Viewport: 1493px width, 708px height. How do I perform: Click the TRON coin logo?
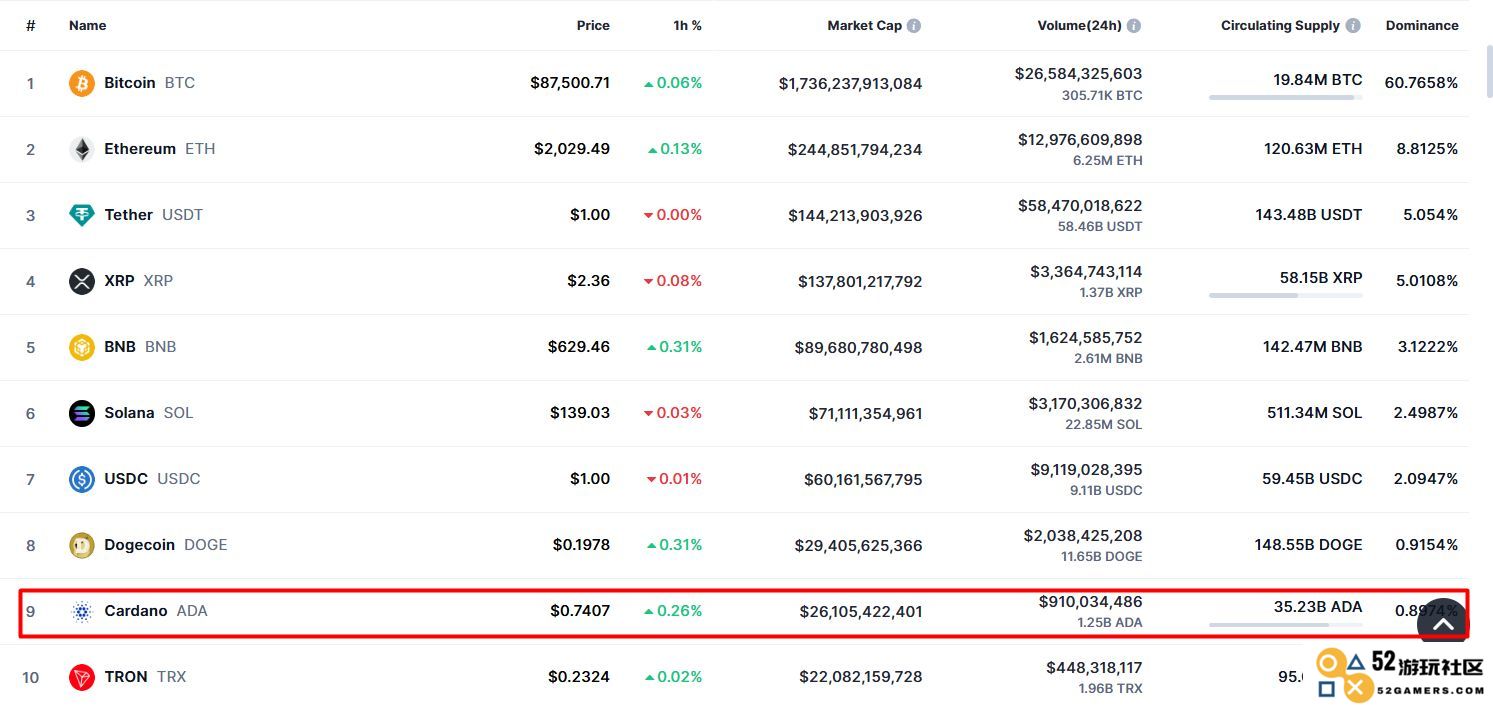pos(82,677)
